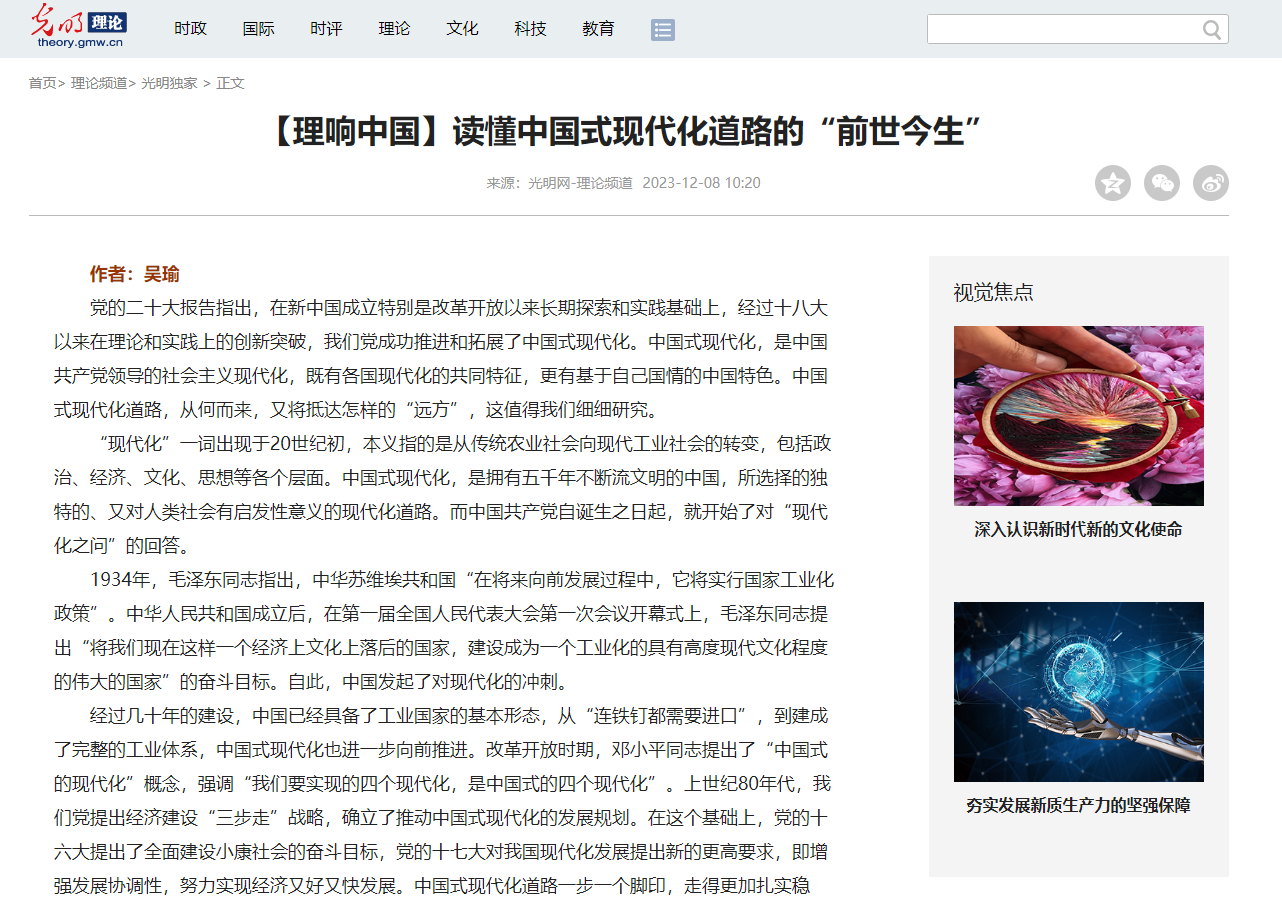Add article to favorites with star icon
Viewport: 1282px width, 902px height.
[1112, 183]
